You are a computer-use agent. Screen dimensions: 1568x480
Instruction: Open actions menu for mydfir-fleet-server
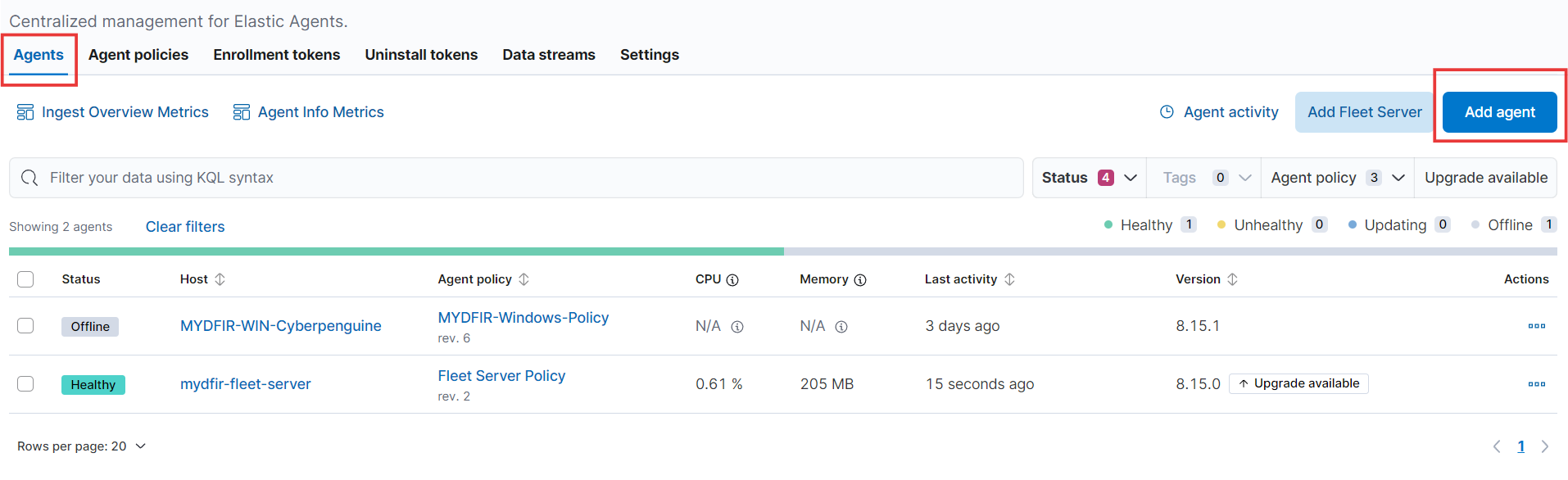pyautogui.click(x=1537, y=384)
